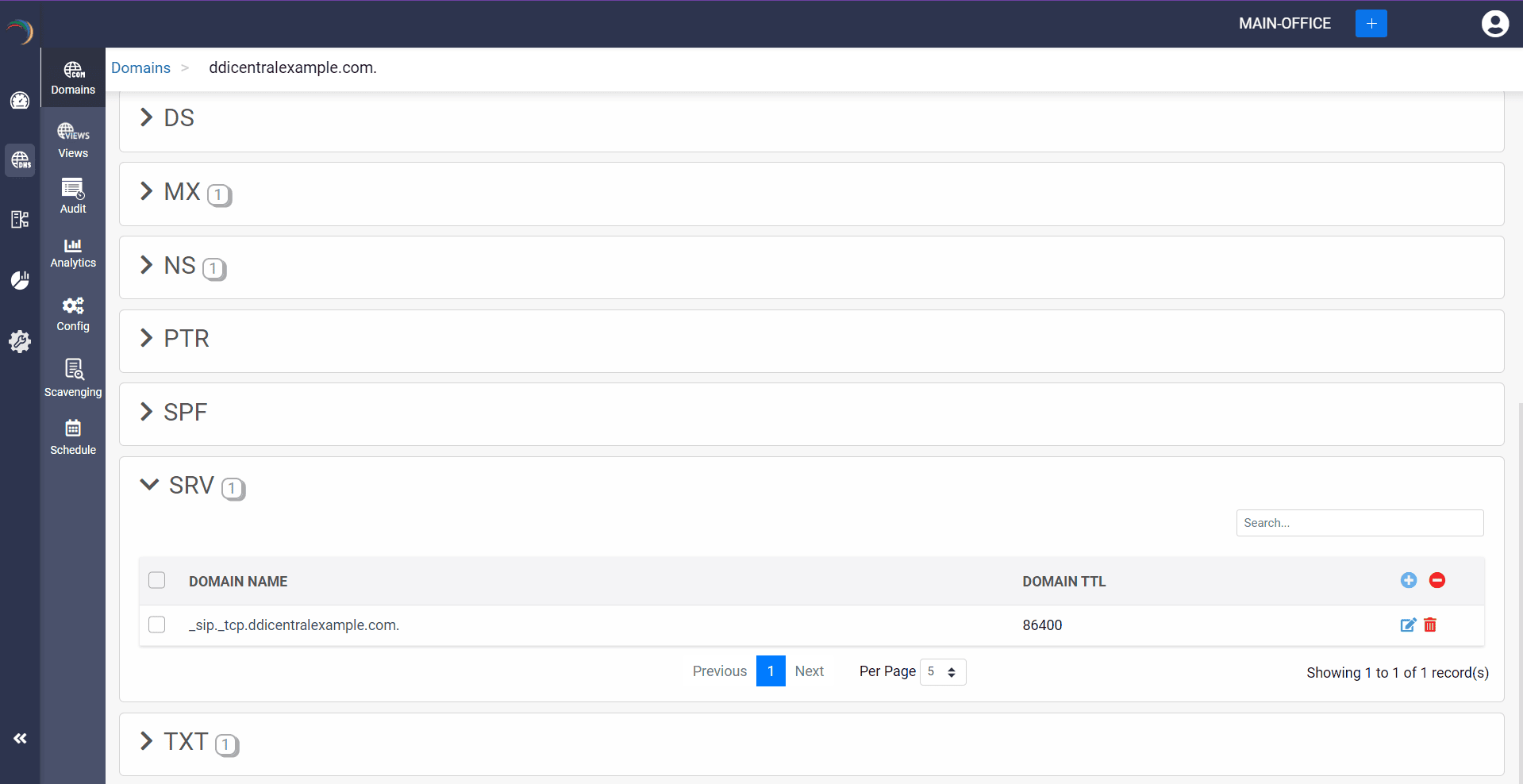Select the DNS globe icon in left rail
Image resolution: width=1523 pixels, height=784 pixels.
click(20, 160)
